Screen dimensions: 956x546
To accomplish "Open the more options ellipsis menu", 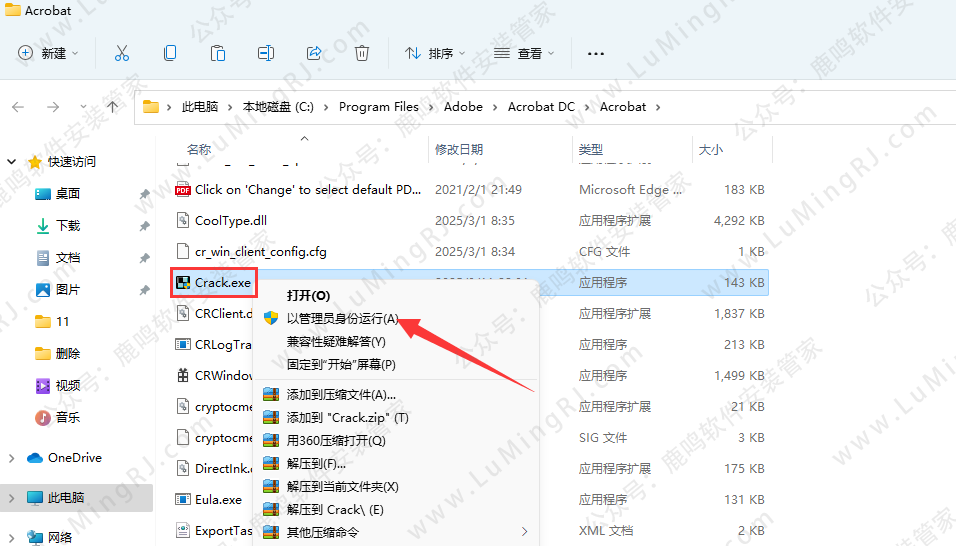I will 596,54.
